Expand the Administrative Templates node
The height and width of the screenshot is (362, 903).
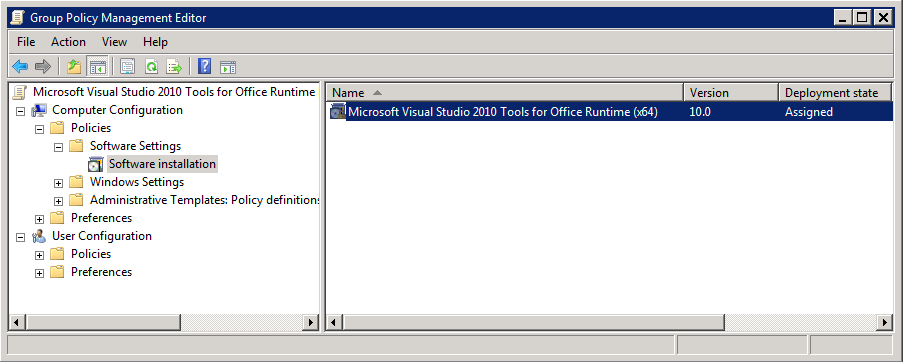pyautogui.click(x=58, y=201)
